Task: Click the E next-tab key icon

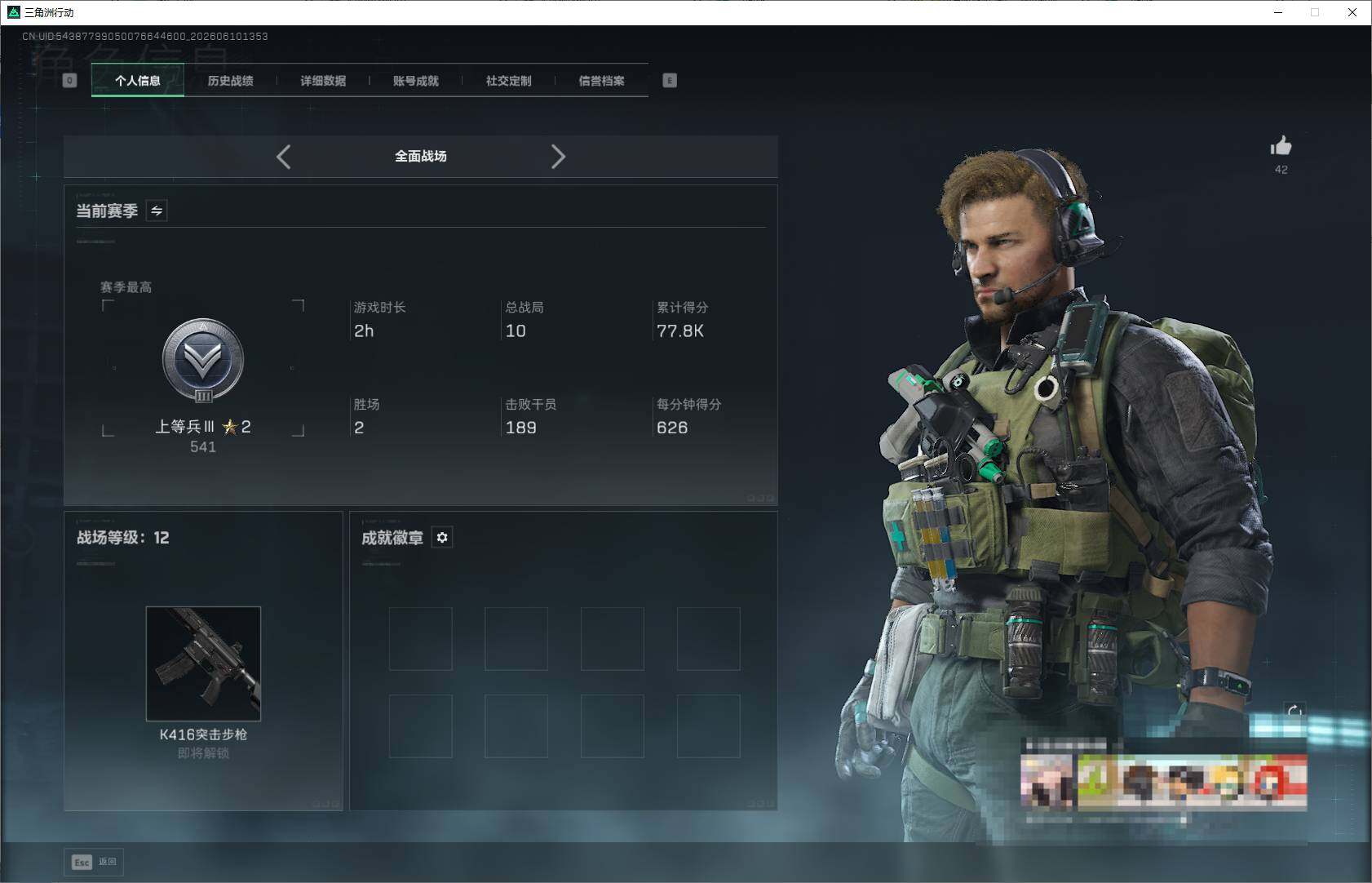Action: pos(670,80)
